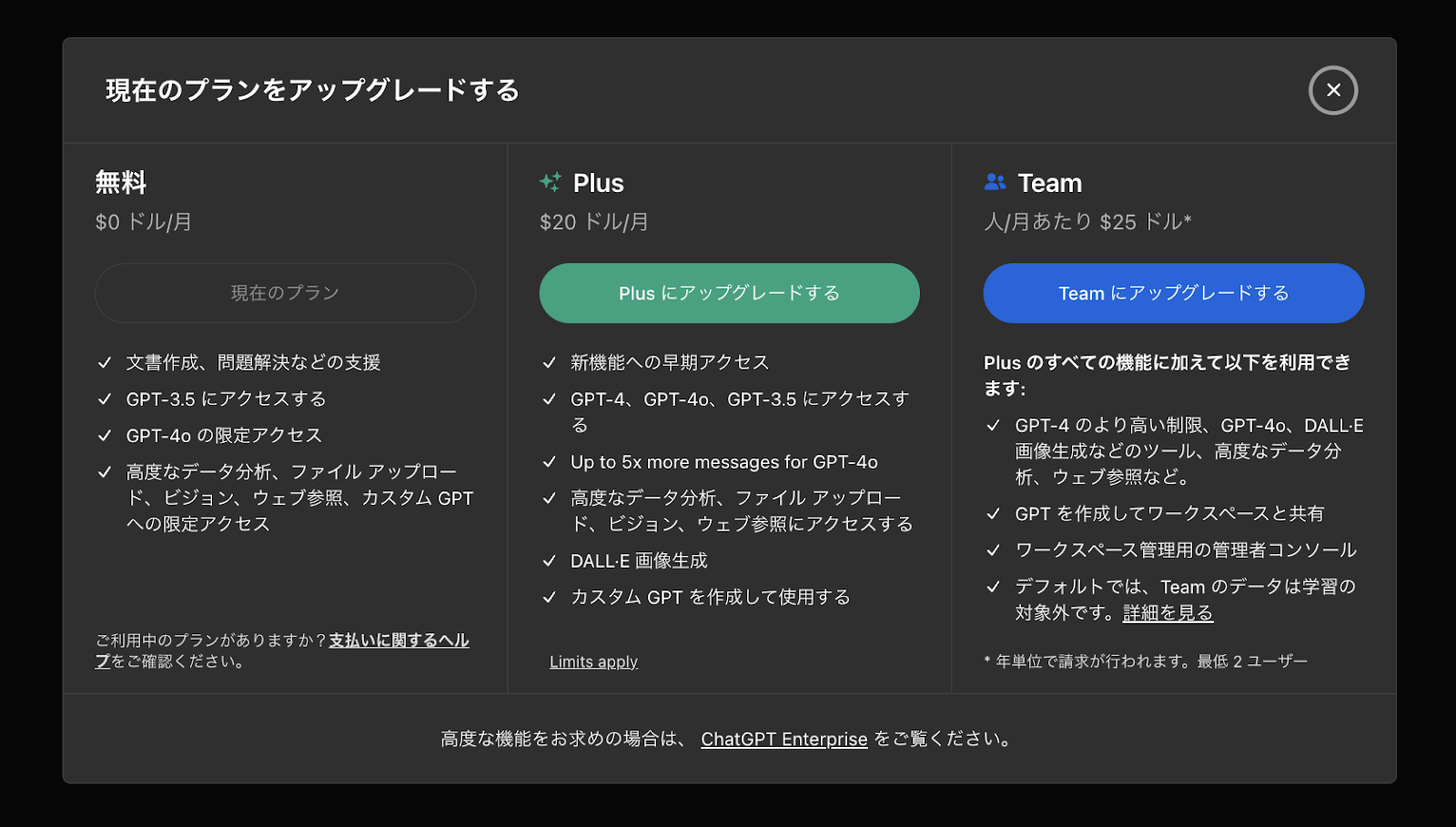Click checkmark beside ウェブ参照にアクセスする item
Screen dimensions: 1456x827
click(x=550, y=498)
